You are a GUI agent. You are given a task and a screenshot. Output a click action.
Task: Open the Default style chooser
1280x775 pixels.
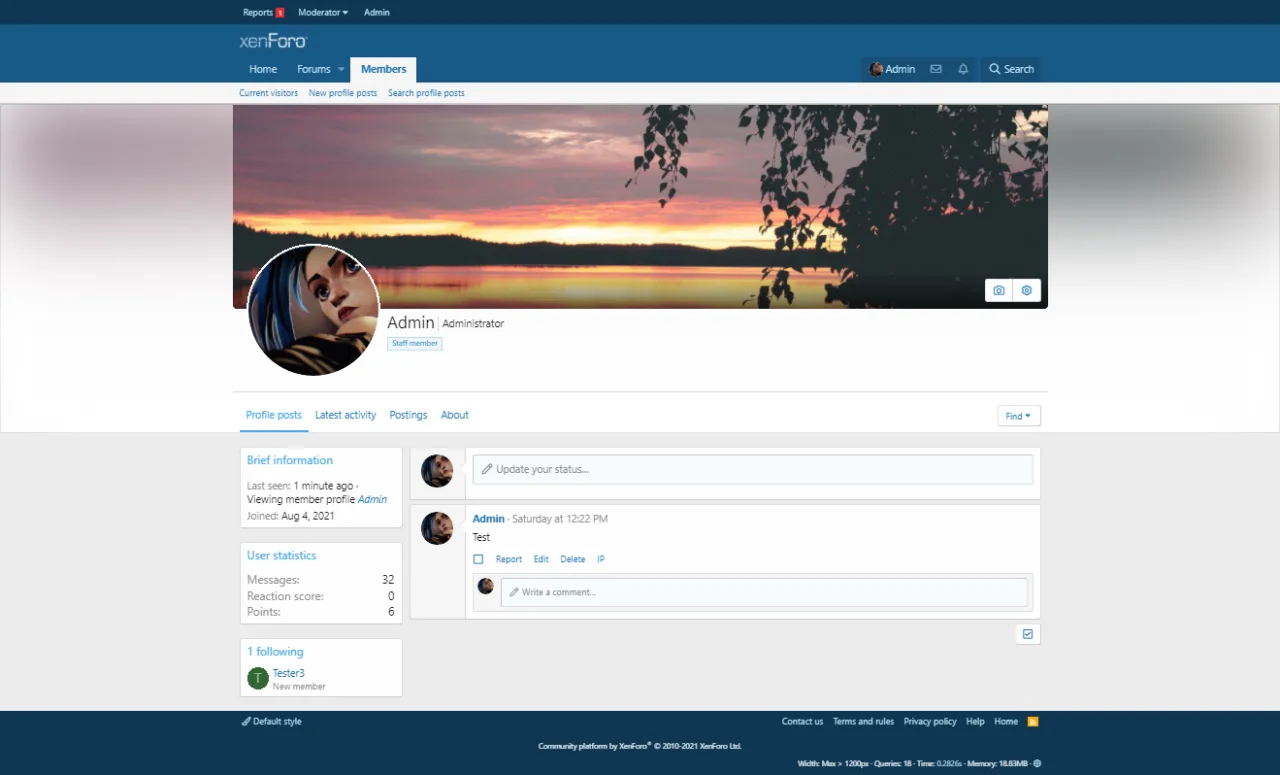271,721
